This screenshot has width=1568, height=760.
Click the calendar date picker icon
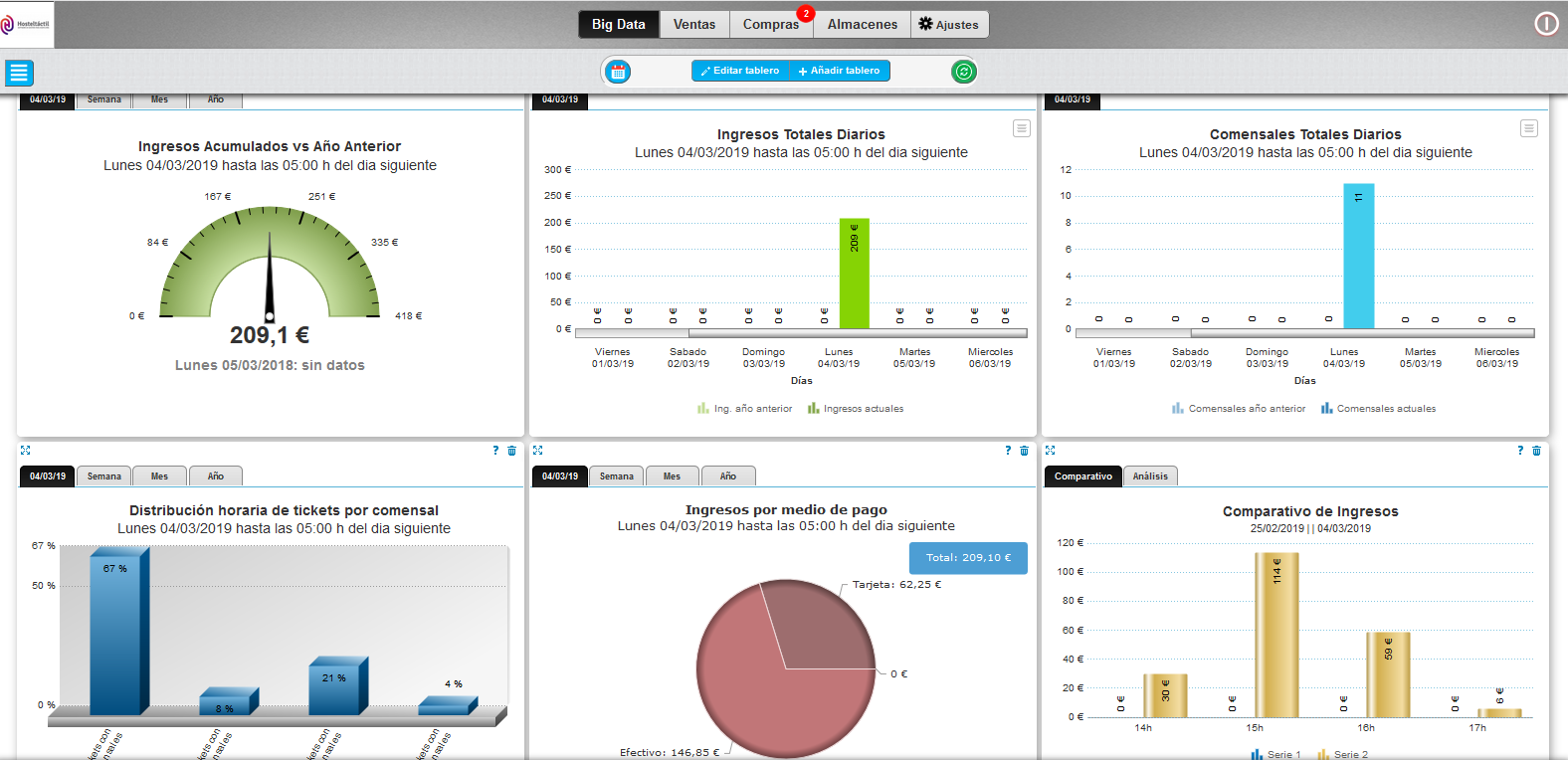click(618, 72)
